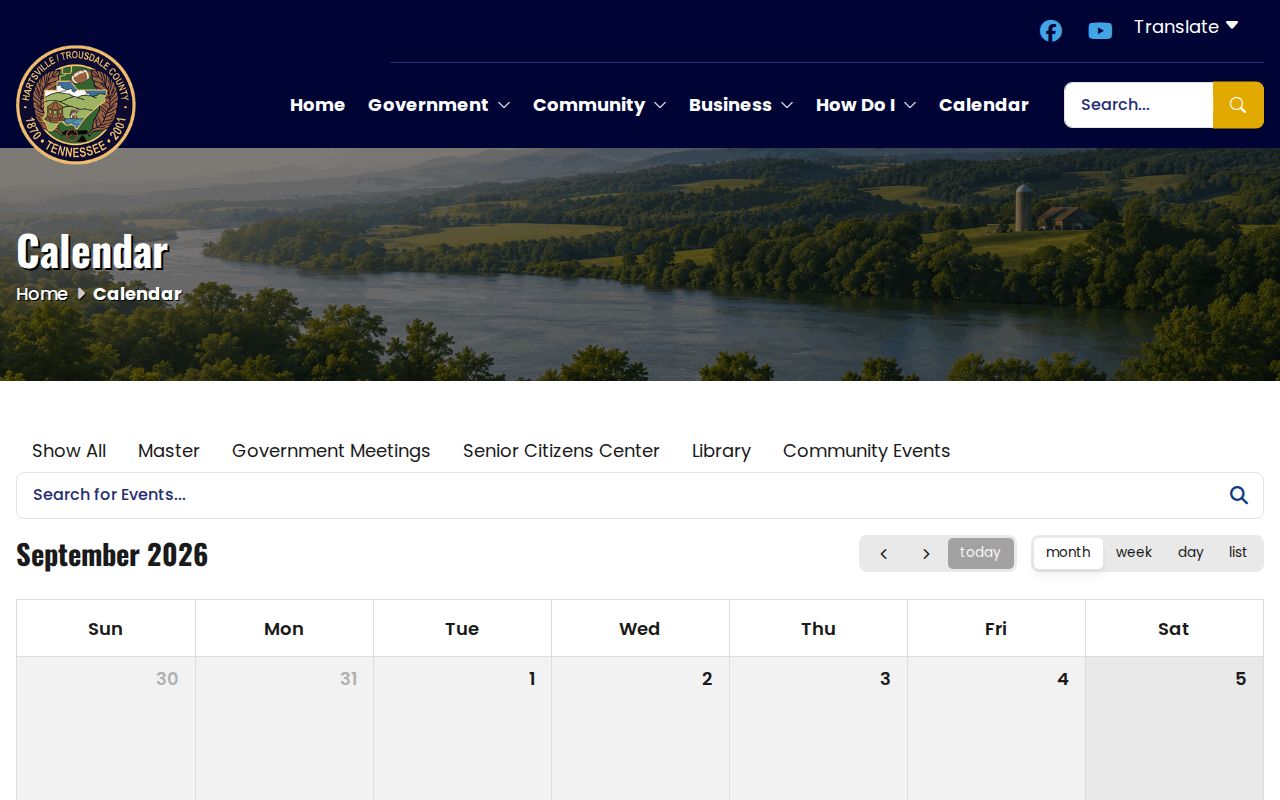The width and height of the screenshot is (1280, 800).
Task: Open the Facebook page icon
Action: [1050, 31]
